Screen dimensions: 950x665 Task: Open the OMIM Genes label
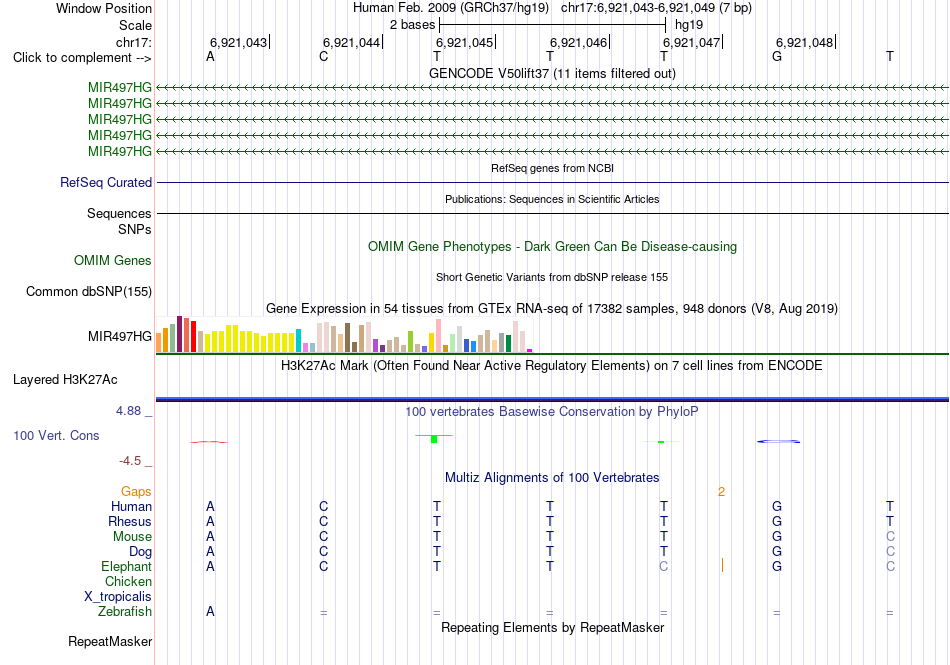point(113,260)
